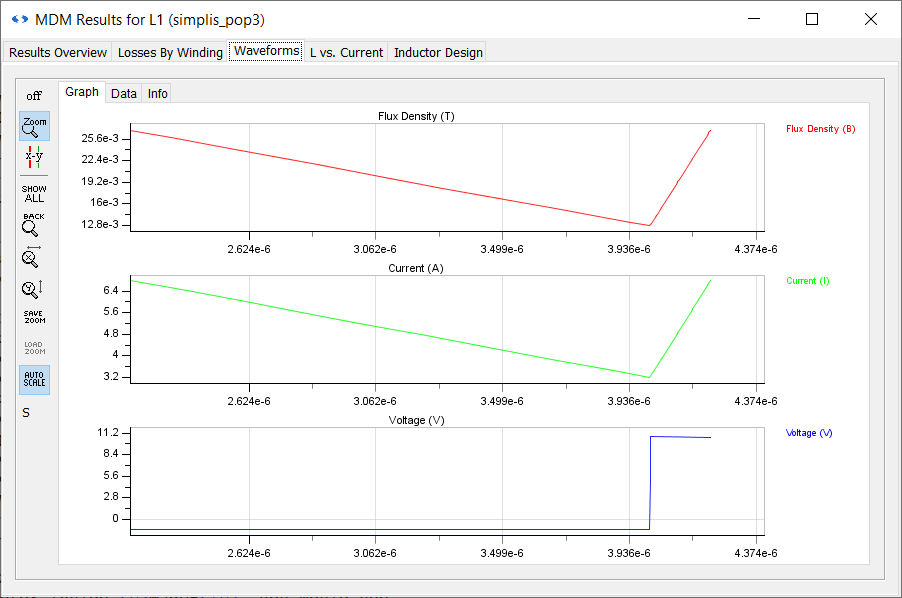Click the red Flux Density (B) legend
This screenshot has width=902, height=598.
click(820, 129)
